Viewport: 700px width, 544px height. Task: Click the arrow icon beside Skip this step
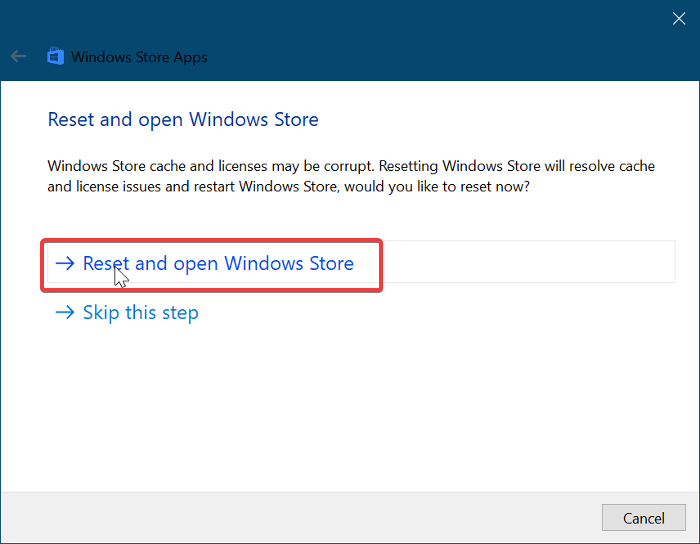click(65, 313)
